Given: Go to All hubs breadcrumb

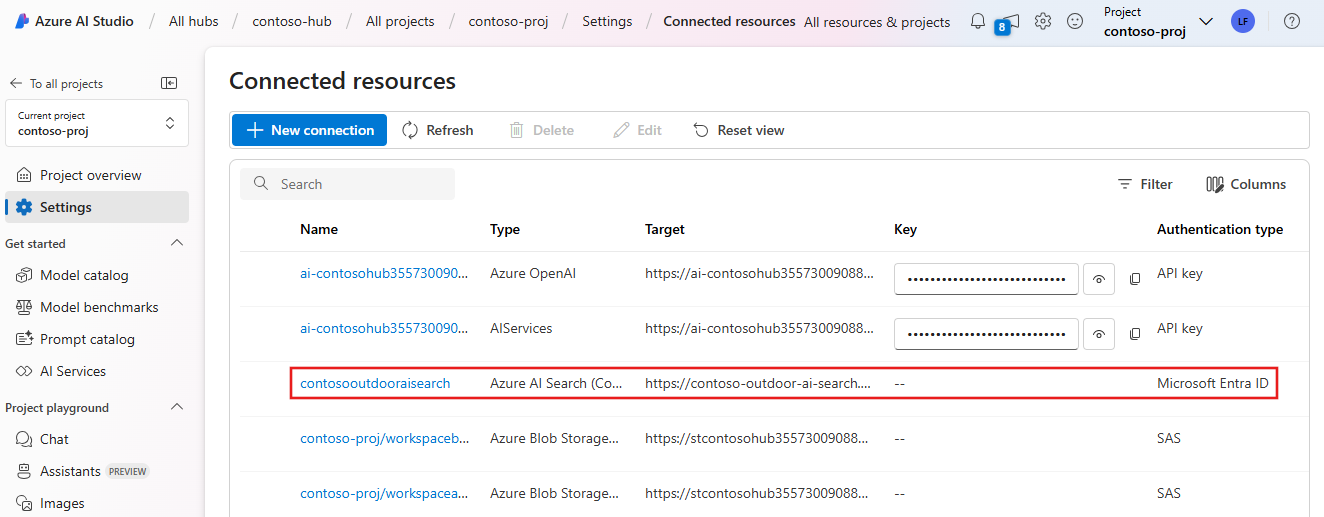Looking at the screenshot, I should click(x=194, y=21).
